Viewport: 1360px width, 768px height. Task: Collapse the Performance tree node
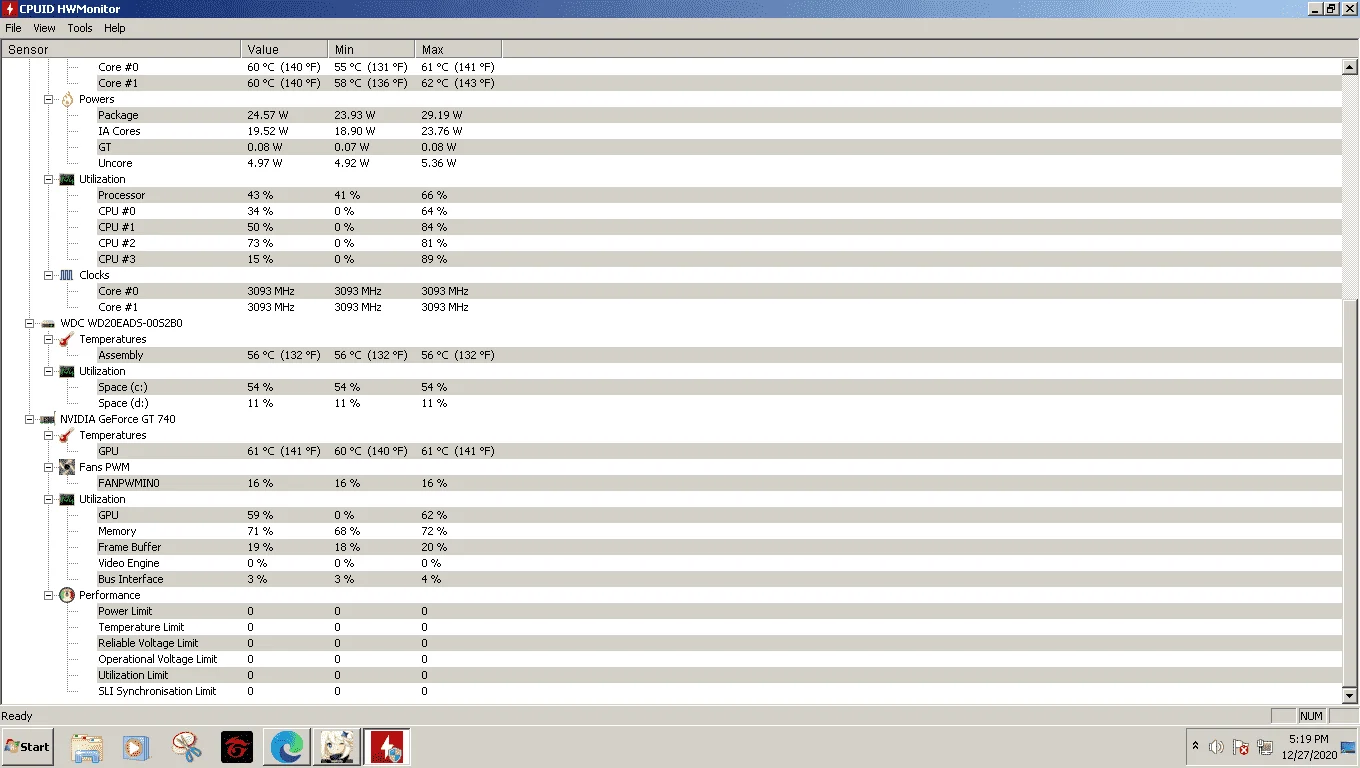pyautogui.click(x=48, y=595)
